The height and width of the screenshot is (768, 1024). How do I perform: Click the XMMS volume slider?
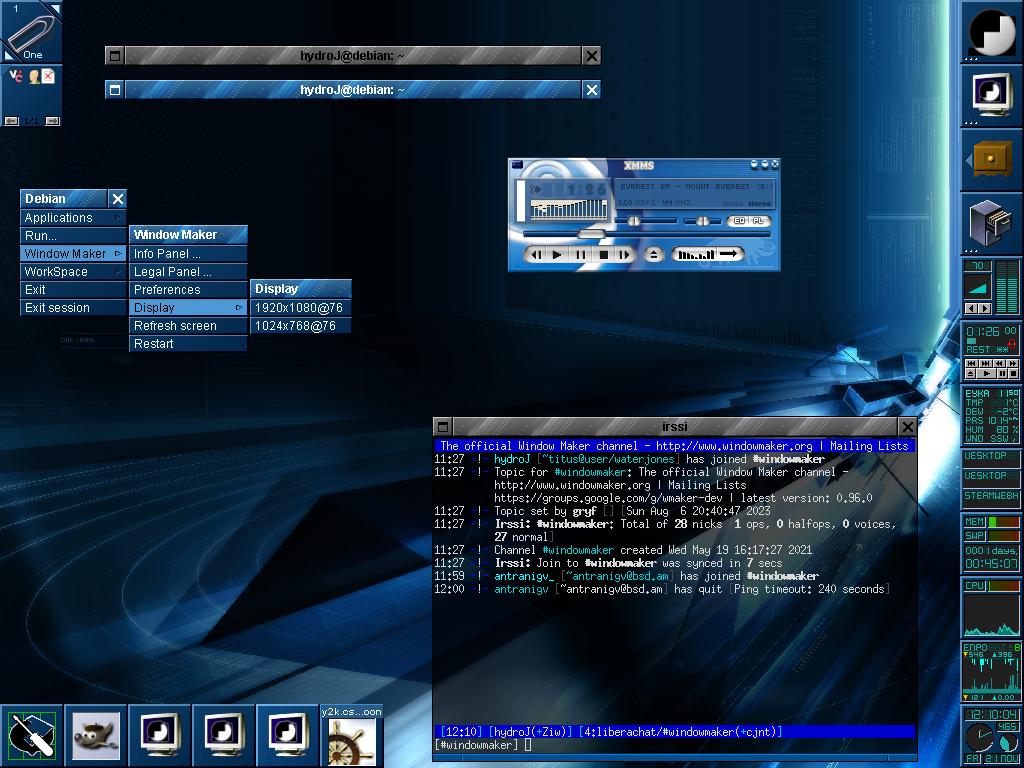coord(634,221)
